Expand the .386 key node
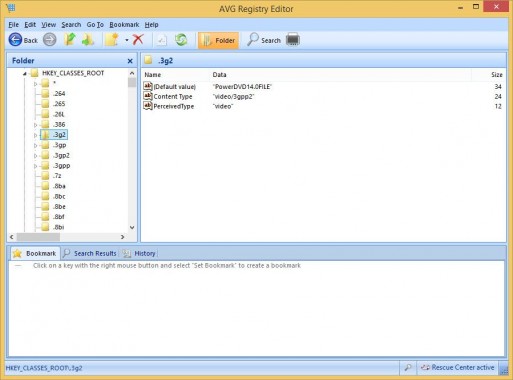 click(x=36, y=125)
